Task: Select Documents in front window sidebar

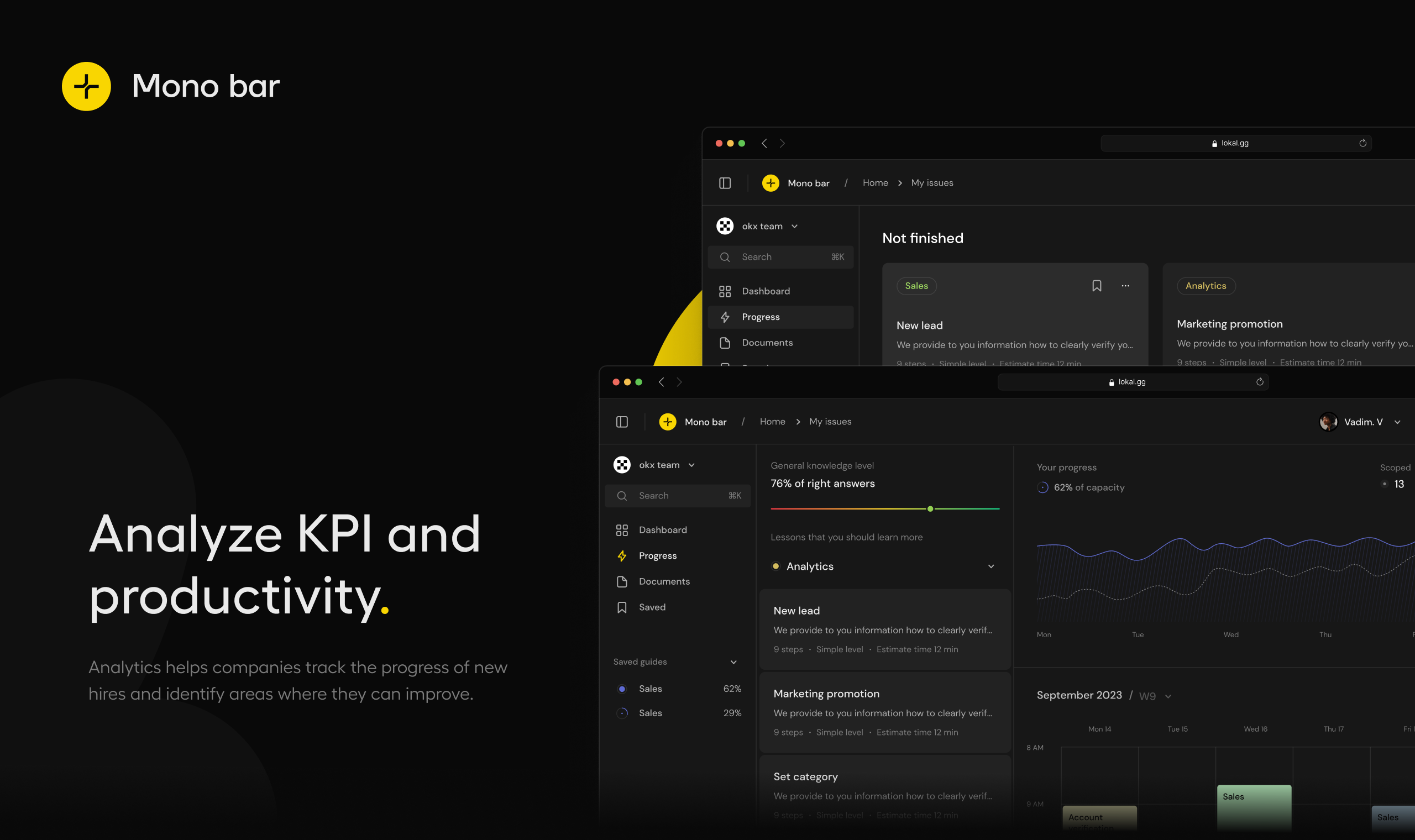Action: click(664, 581)
